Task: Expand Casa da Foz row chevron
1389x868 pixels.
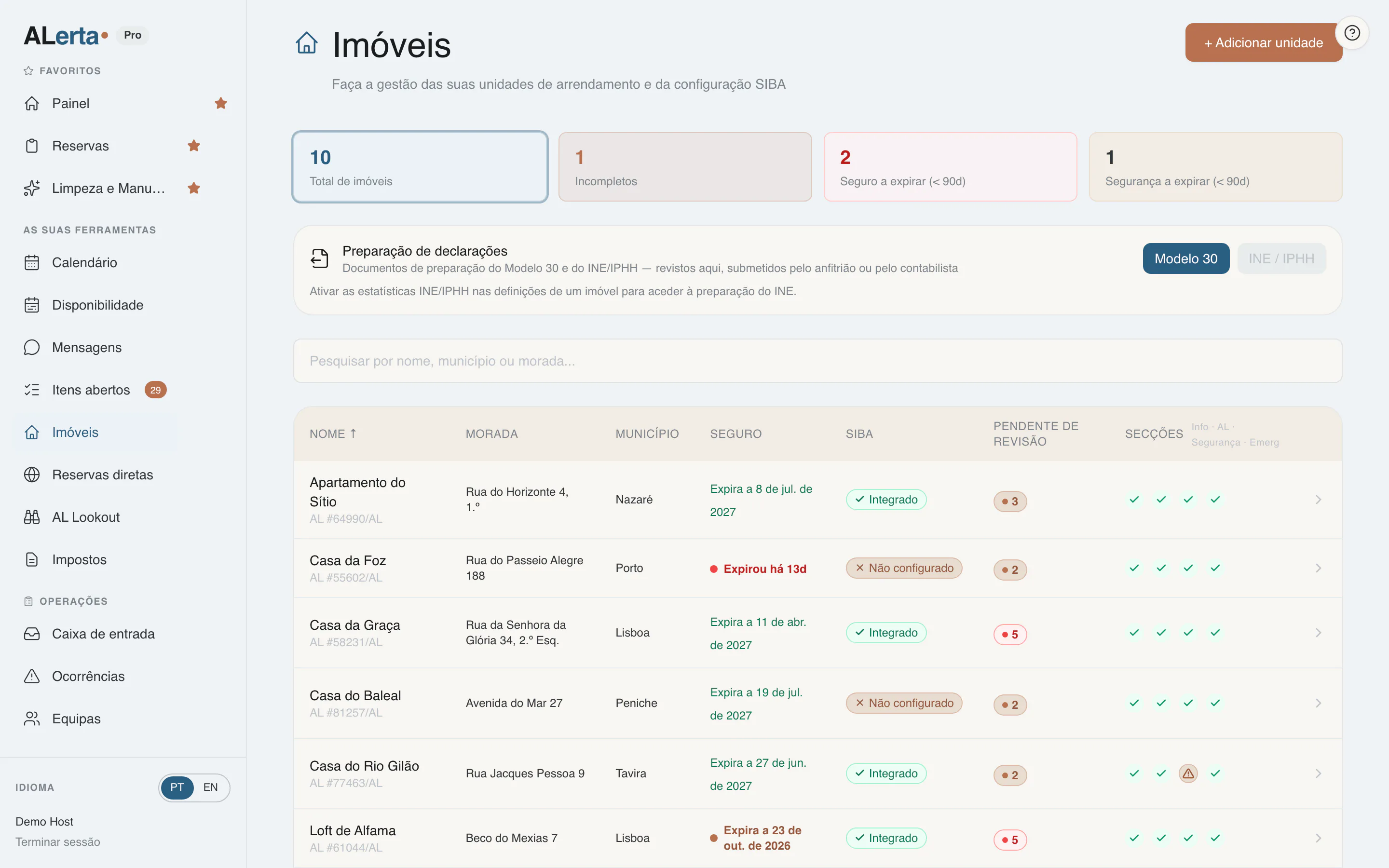Action: click(1319, 569)
